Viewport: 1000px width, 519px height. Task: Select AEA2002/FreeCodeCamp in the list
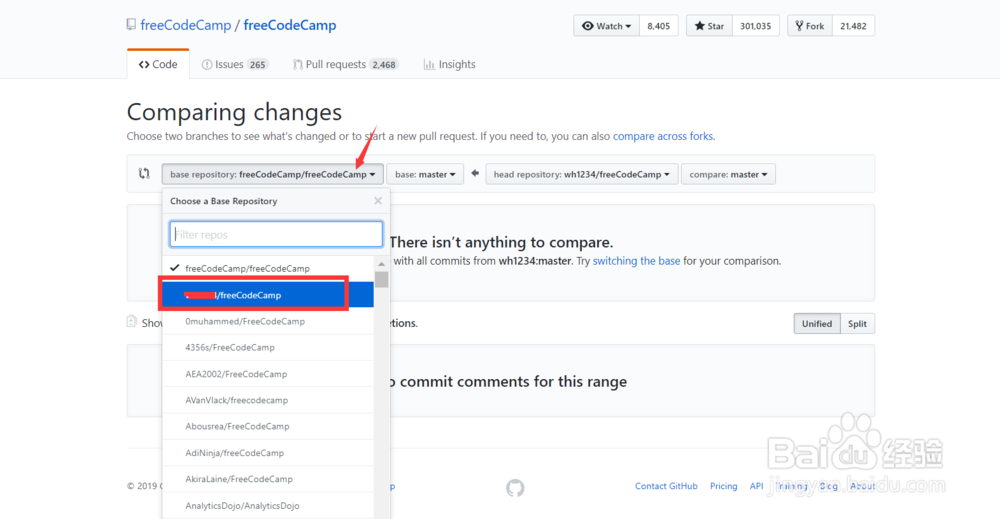(x=268, y=374)
